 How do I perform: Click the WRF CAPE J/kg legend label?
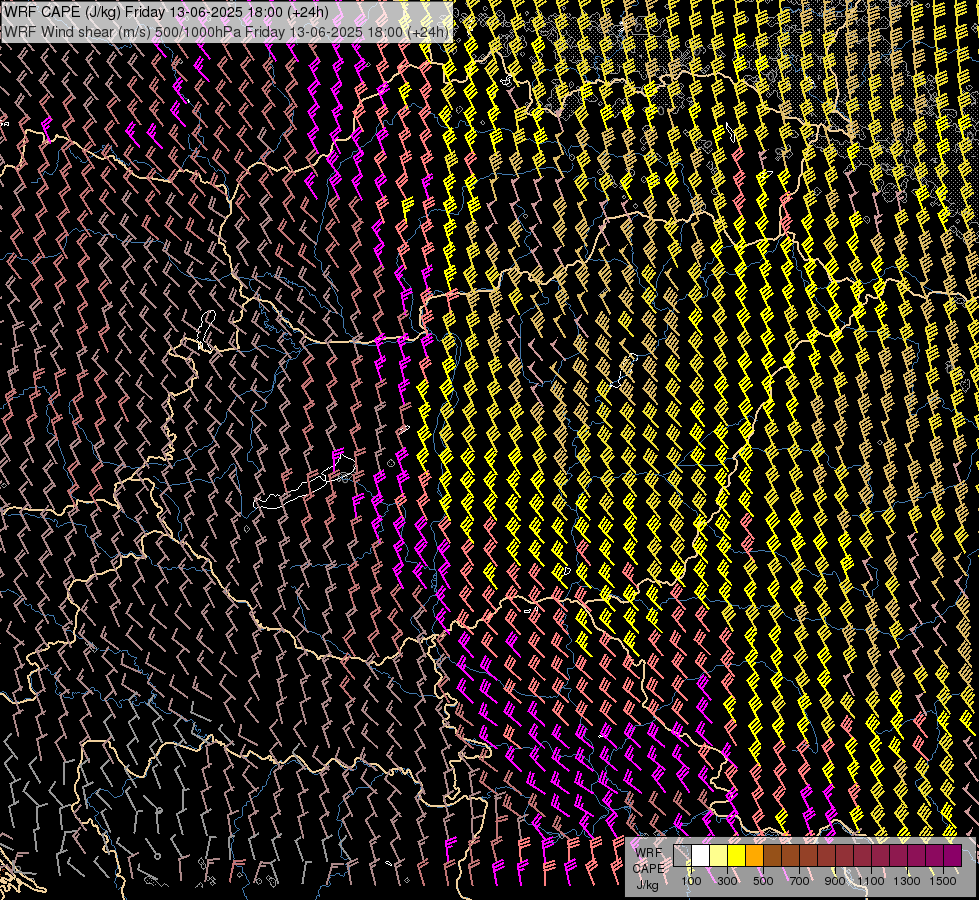point(648,868)
